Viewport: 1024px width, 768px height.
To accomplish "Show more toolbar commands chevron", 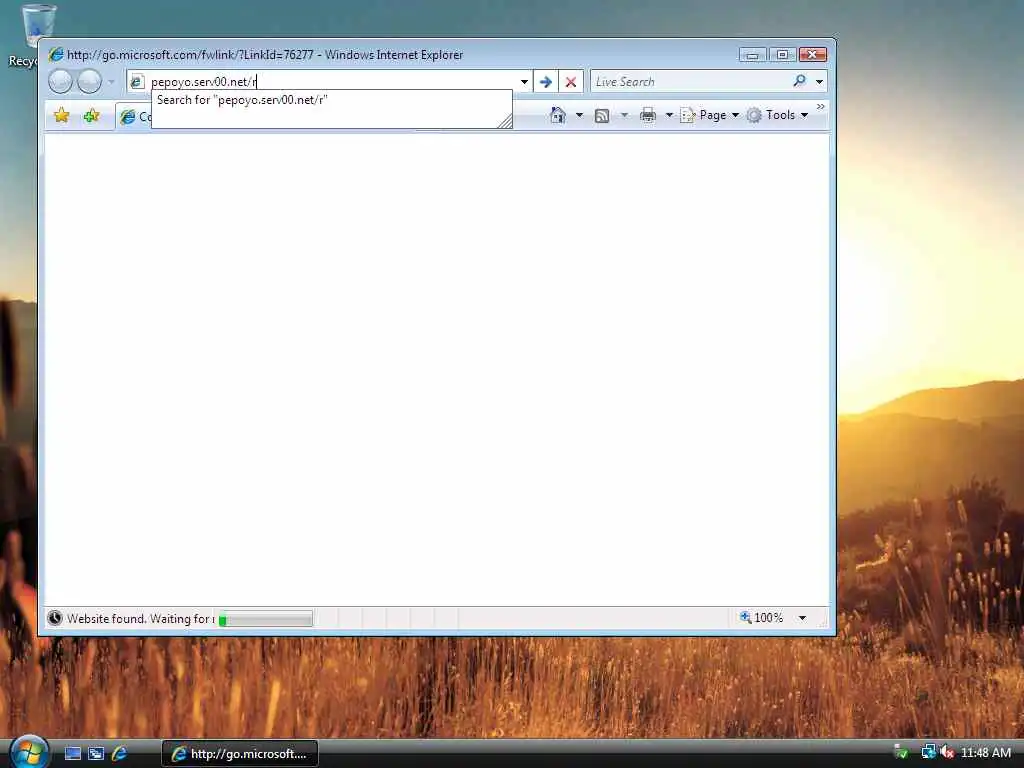I will (x=821, y=106).
